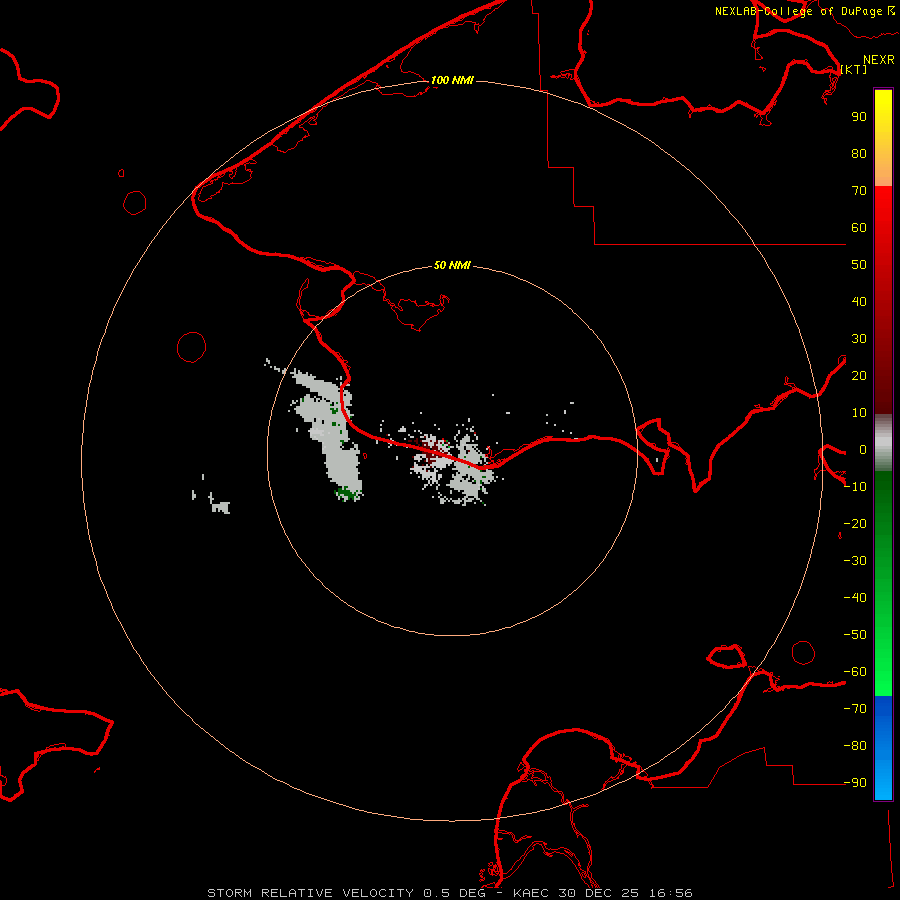Click the -10 value on velocity scale

tap(855, 487)
